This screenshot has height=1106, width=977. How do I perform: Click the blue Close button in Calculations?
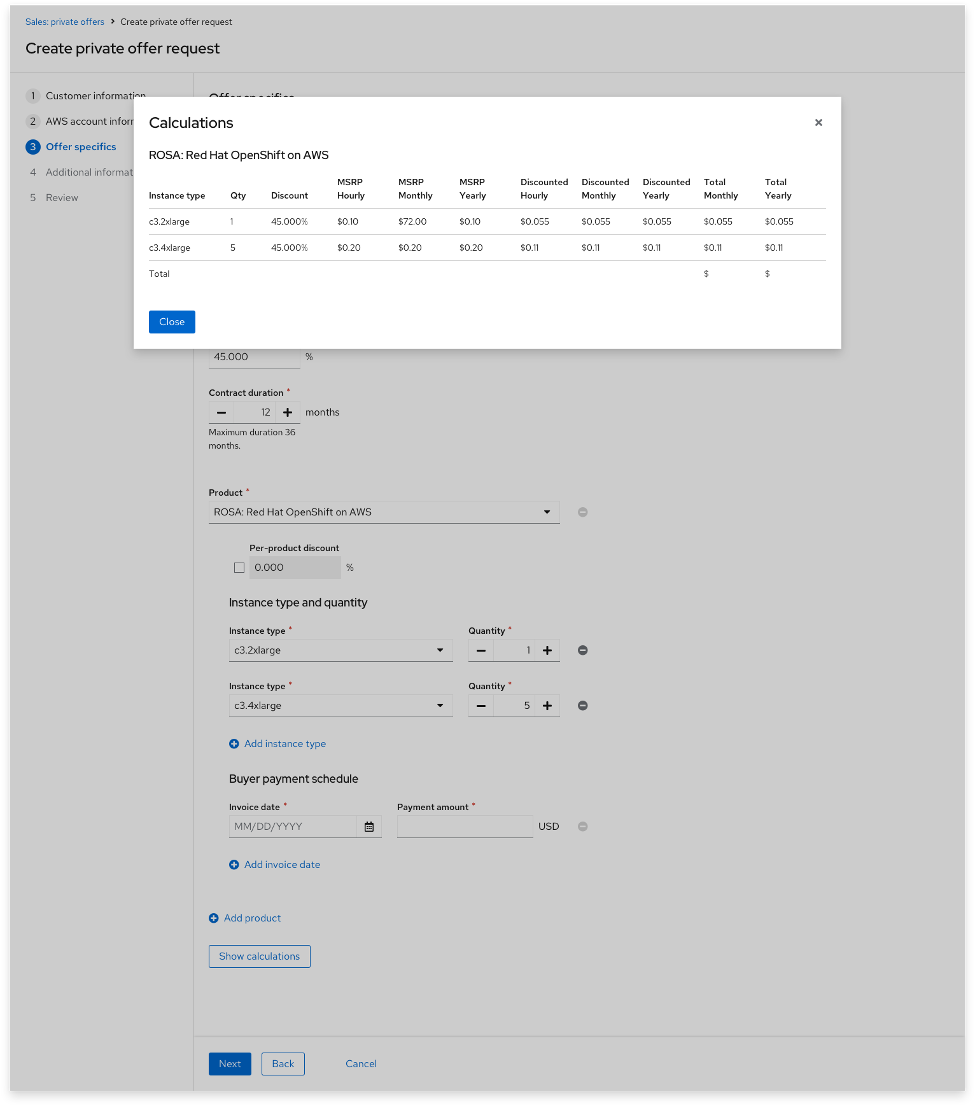[x=171, y=322]
